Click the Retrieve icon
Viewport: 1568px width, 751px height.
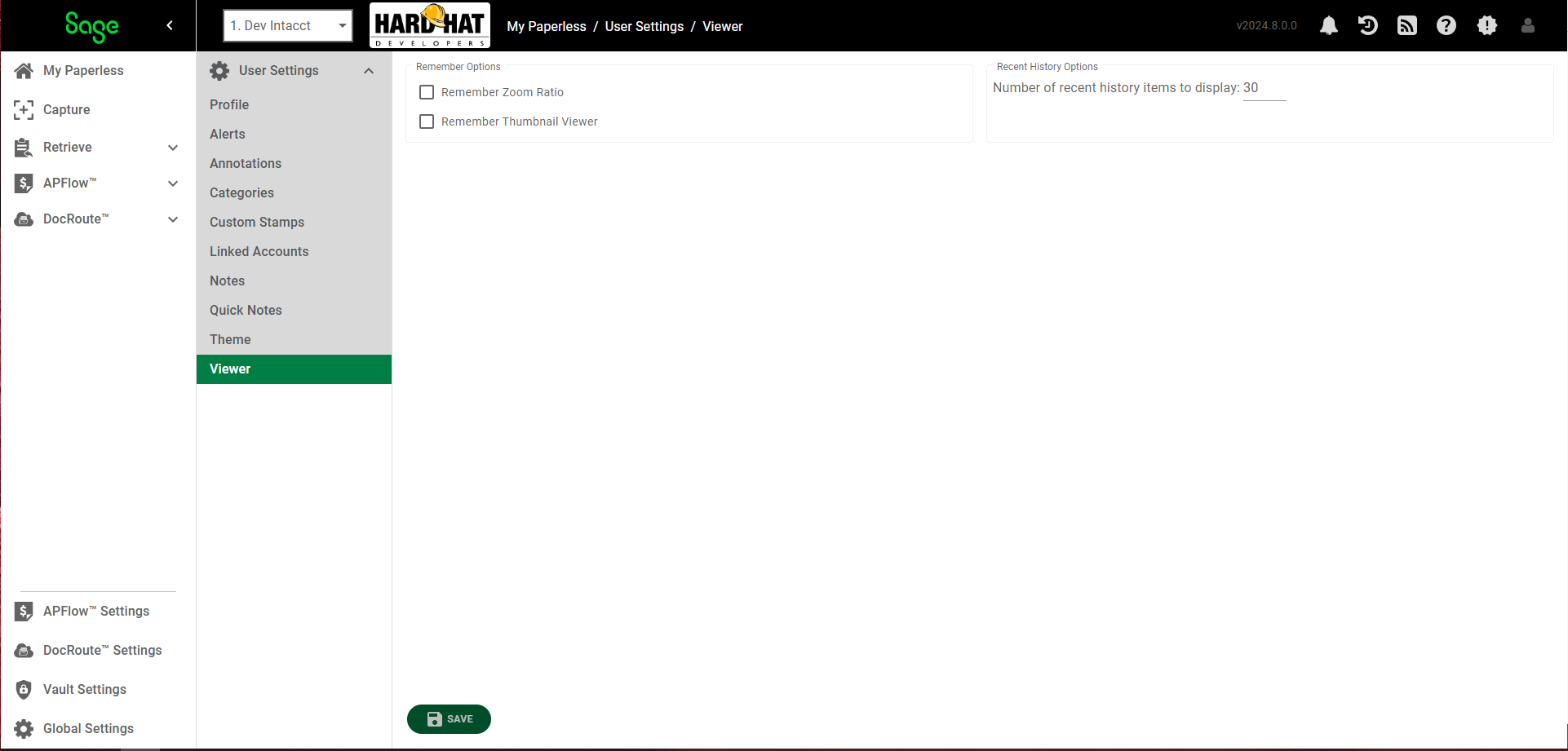24,148
